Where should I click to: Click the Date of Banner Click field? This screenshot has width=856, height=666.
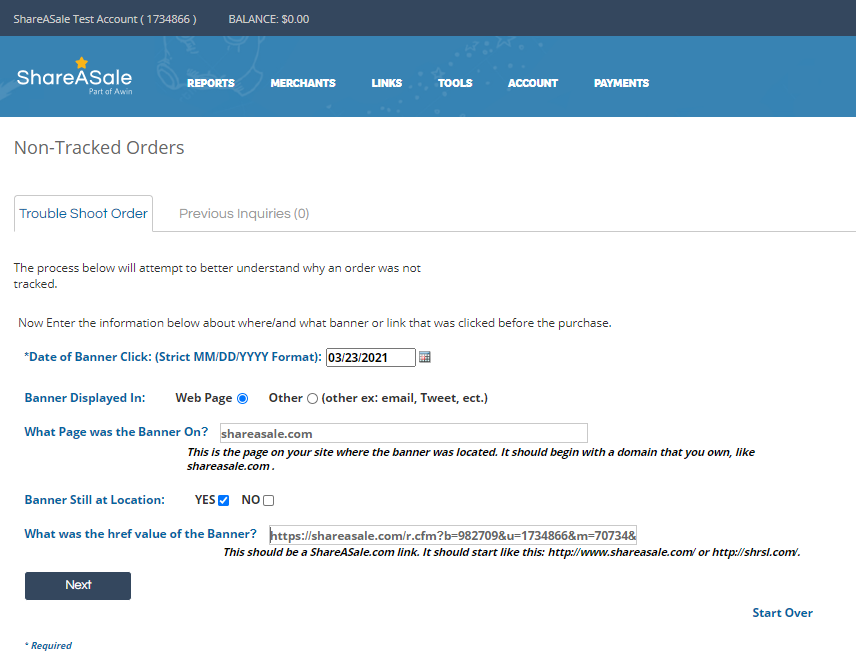(370, 358)
